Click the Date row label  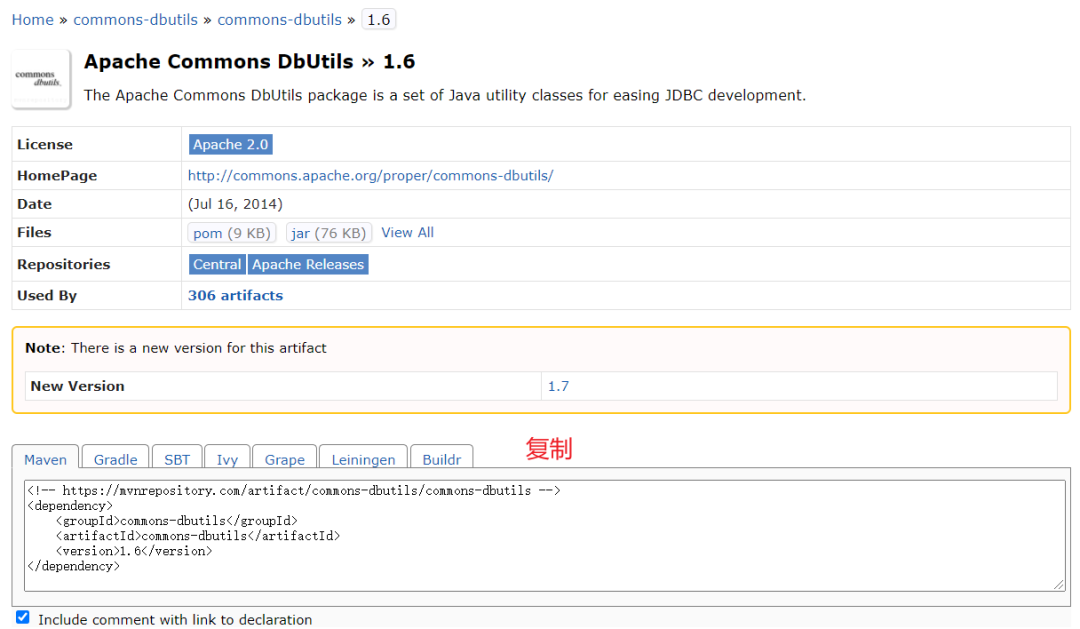click(x=34, y=205)
